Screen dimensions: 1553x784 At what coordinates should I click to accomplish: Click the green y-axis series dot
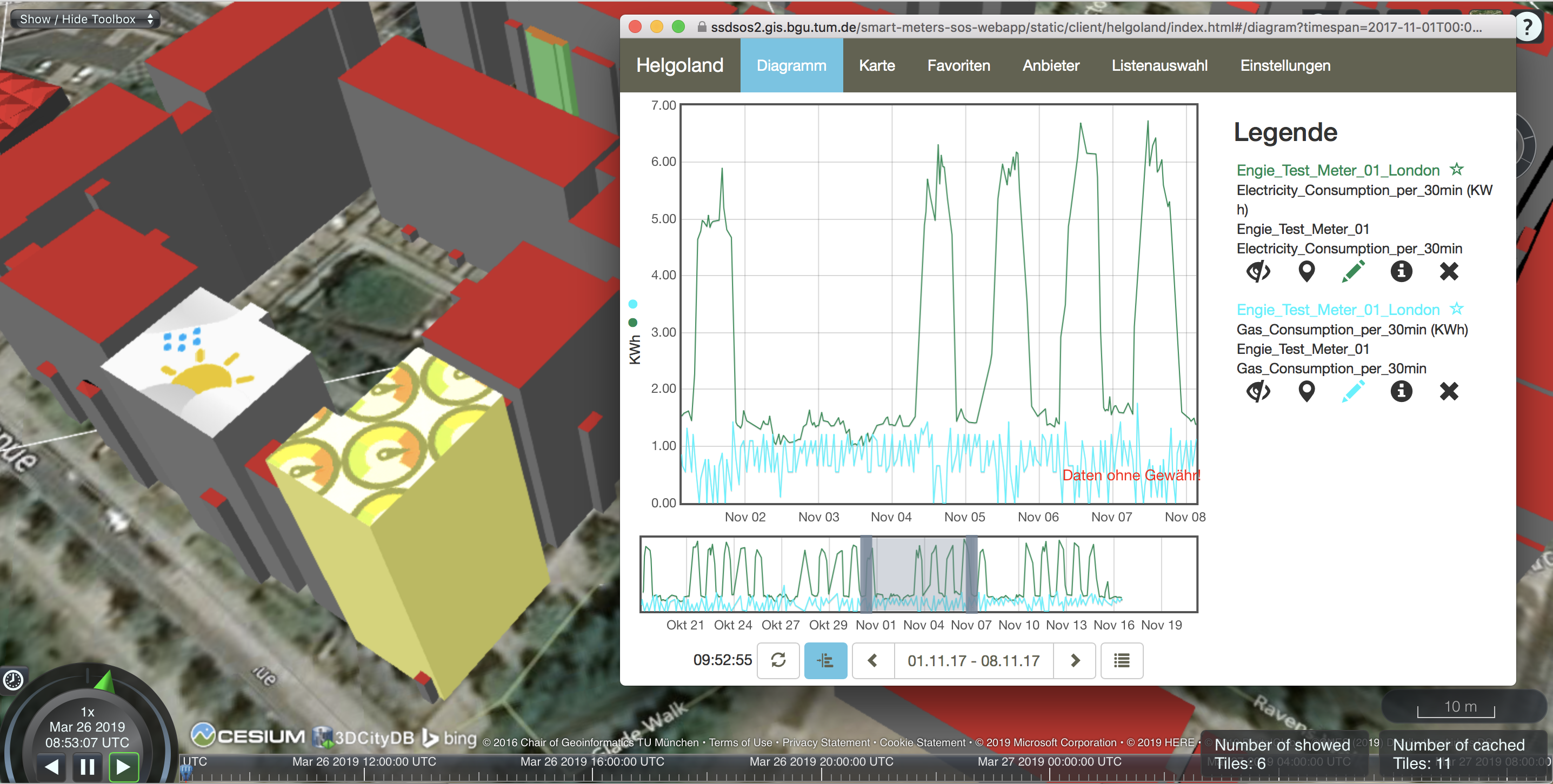point(633,323)
